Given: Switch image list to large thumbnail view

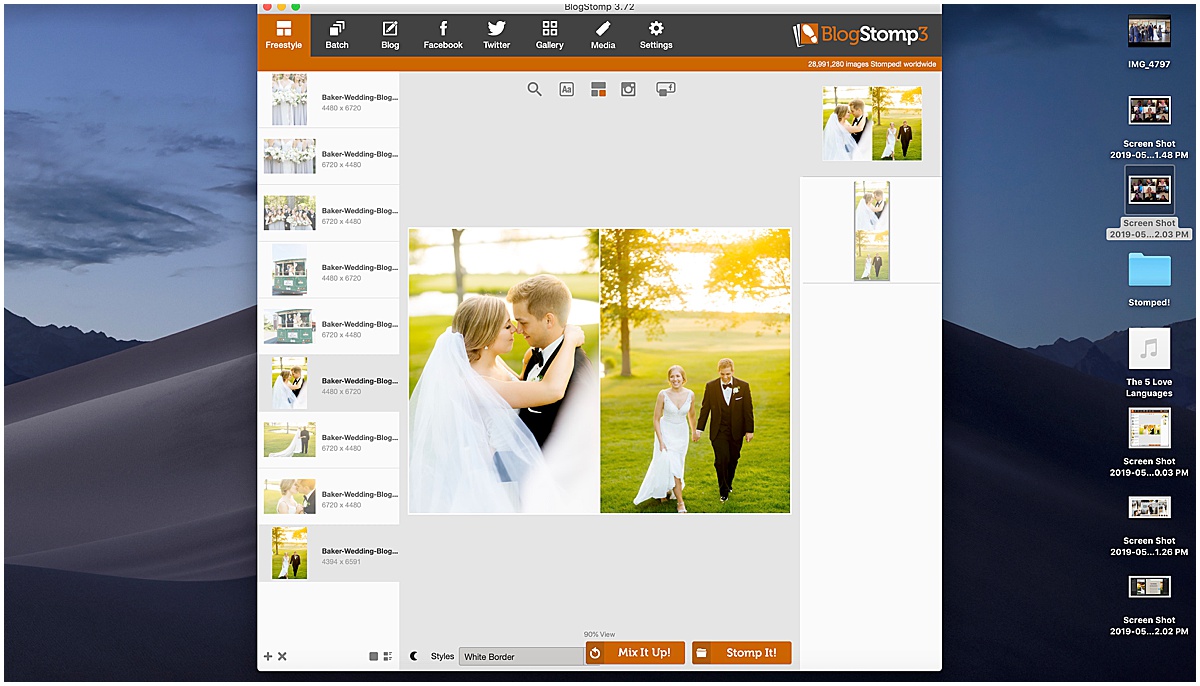Looking at the screenshot, I should pos(374,656).
